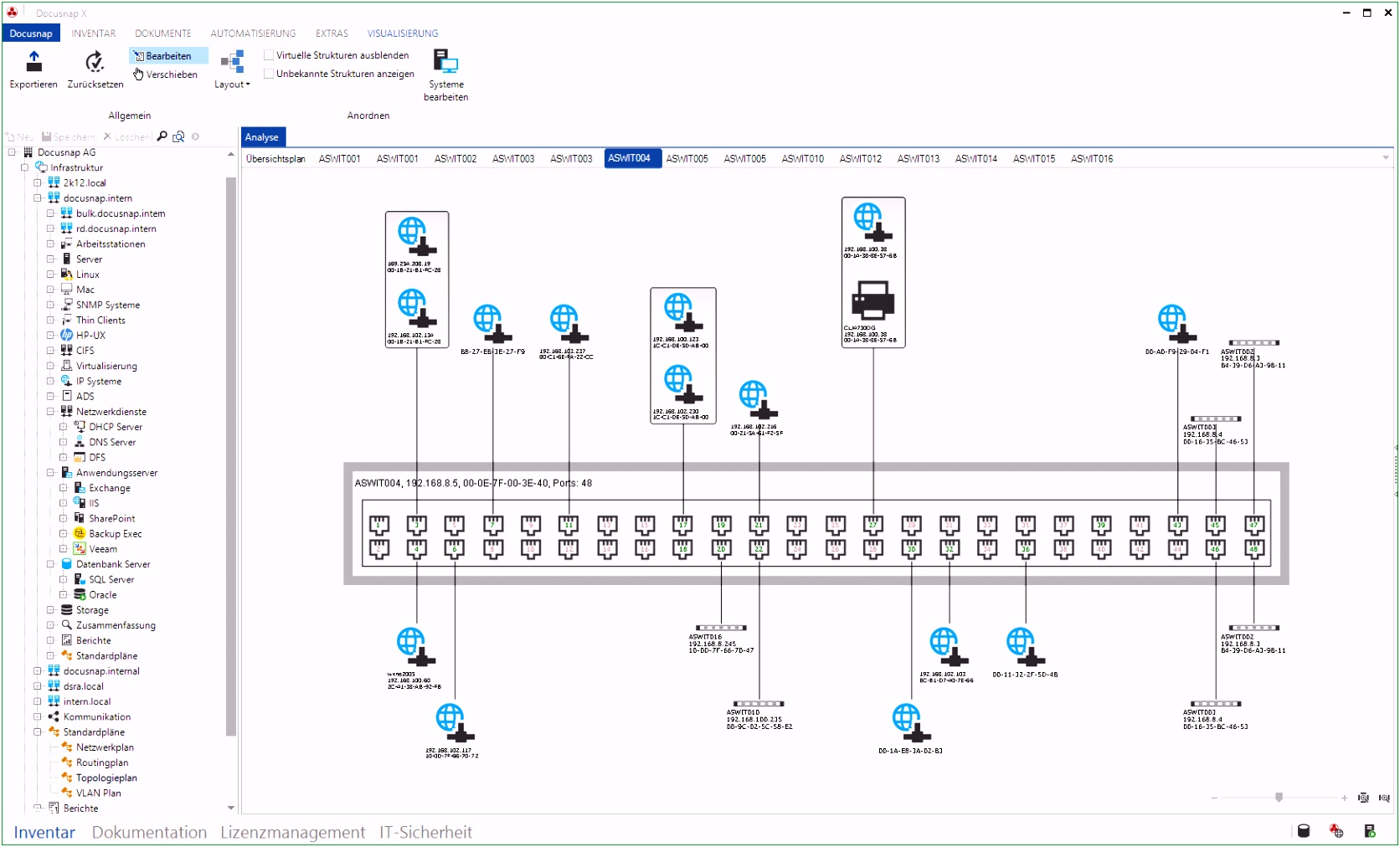This screenshot has width=1400, height=847.
Task: Select globe device 192.168.102.117 in diagram
Action: point(455,723)
